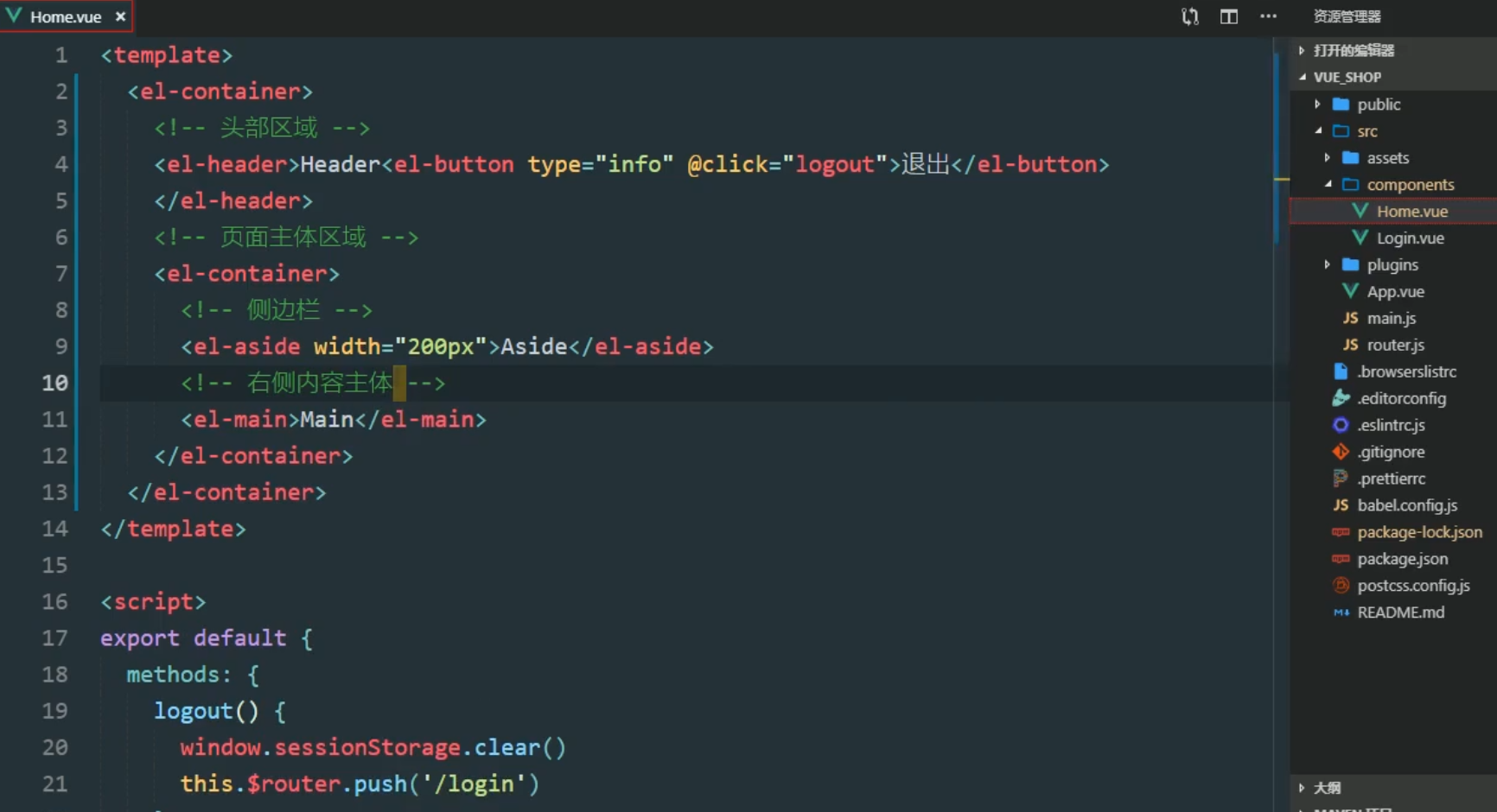Click the npm icon beside package-lock.json
The image size is (1497, 812).
coord(1341,532)
